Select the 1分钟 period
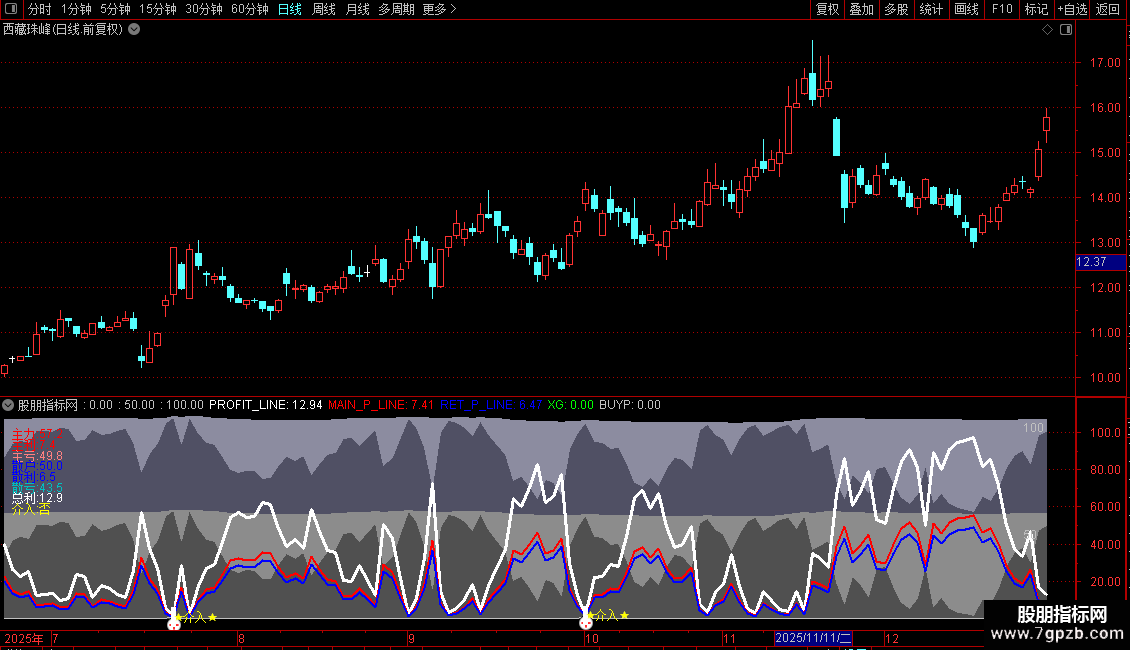This screenshot has height=650, width=1130. point(76,9)
